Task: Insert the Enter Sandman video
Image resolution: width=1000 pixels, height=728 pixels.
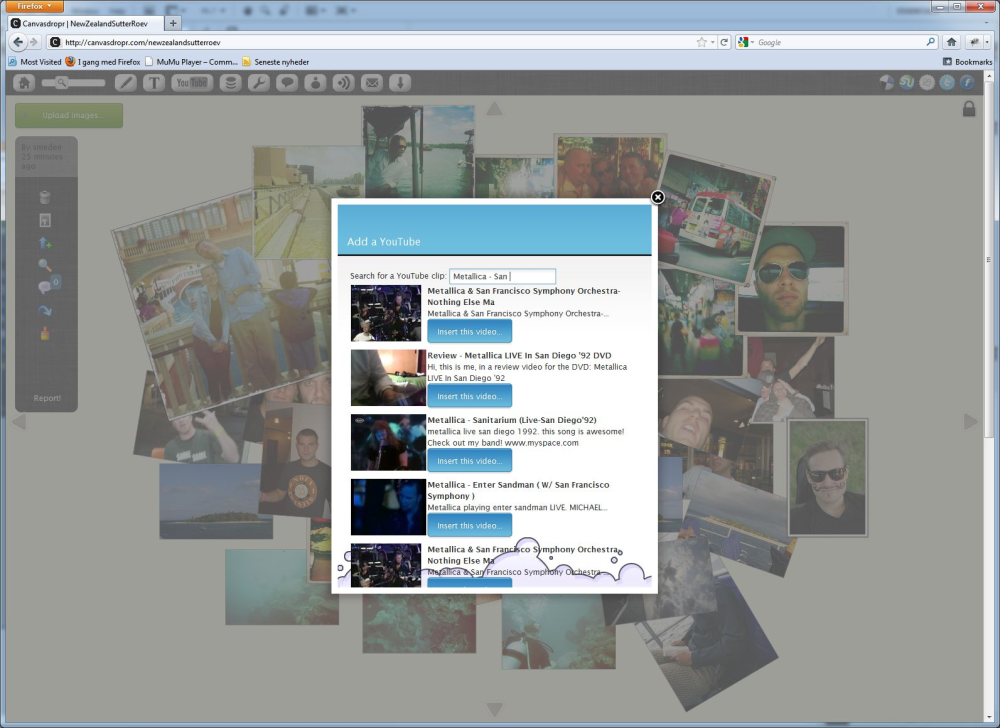Action: coord(469,525)
